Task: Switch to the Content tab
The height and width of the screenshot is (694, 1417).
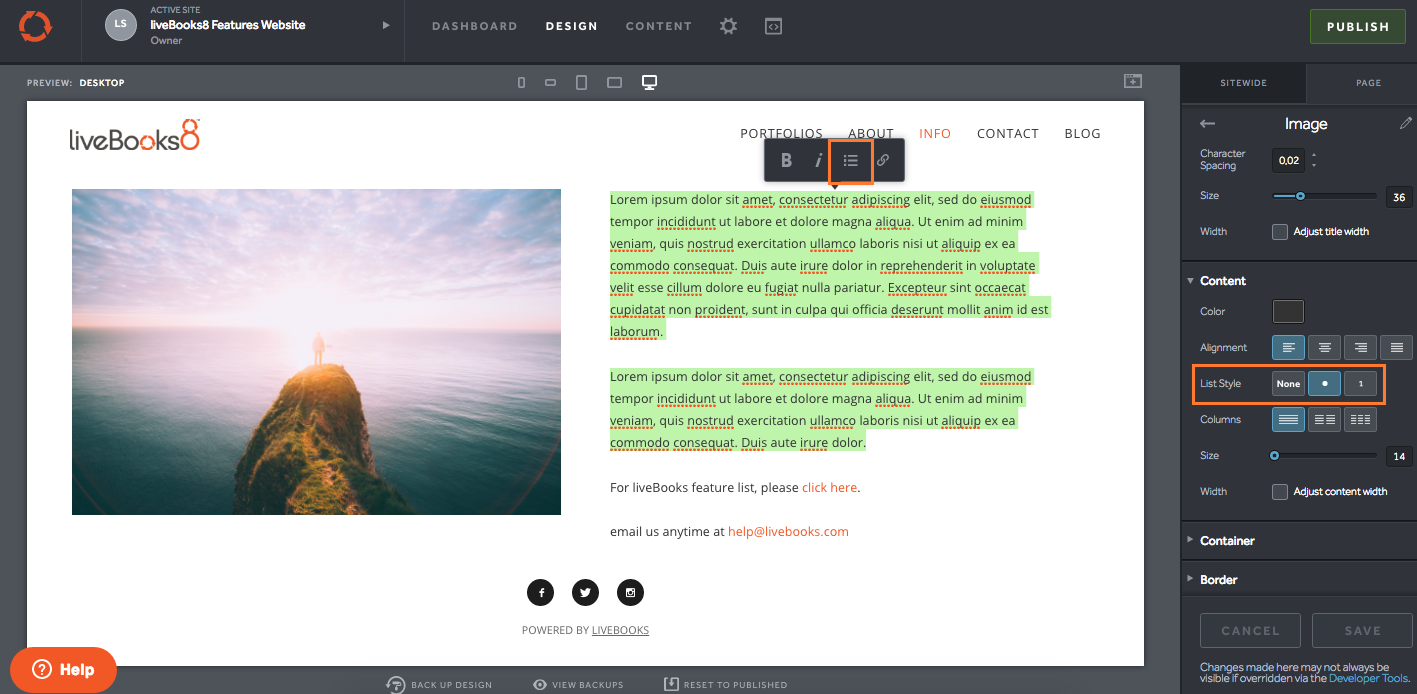Action: [658, 26]
